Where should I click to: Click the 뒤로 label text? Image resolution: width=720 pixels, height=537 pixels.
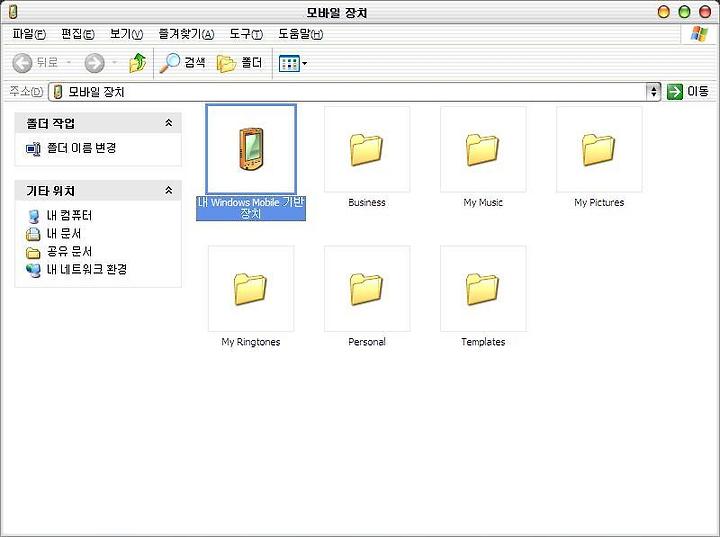[47, 62]
